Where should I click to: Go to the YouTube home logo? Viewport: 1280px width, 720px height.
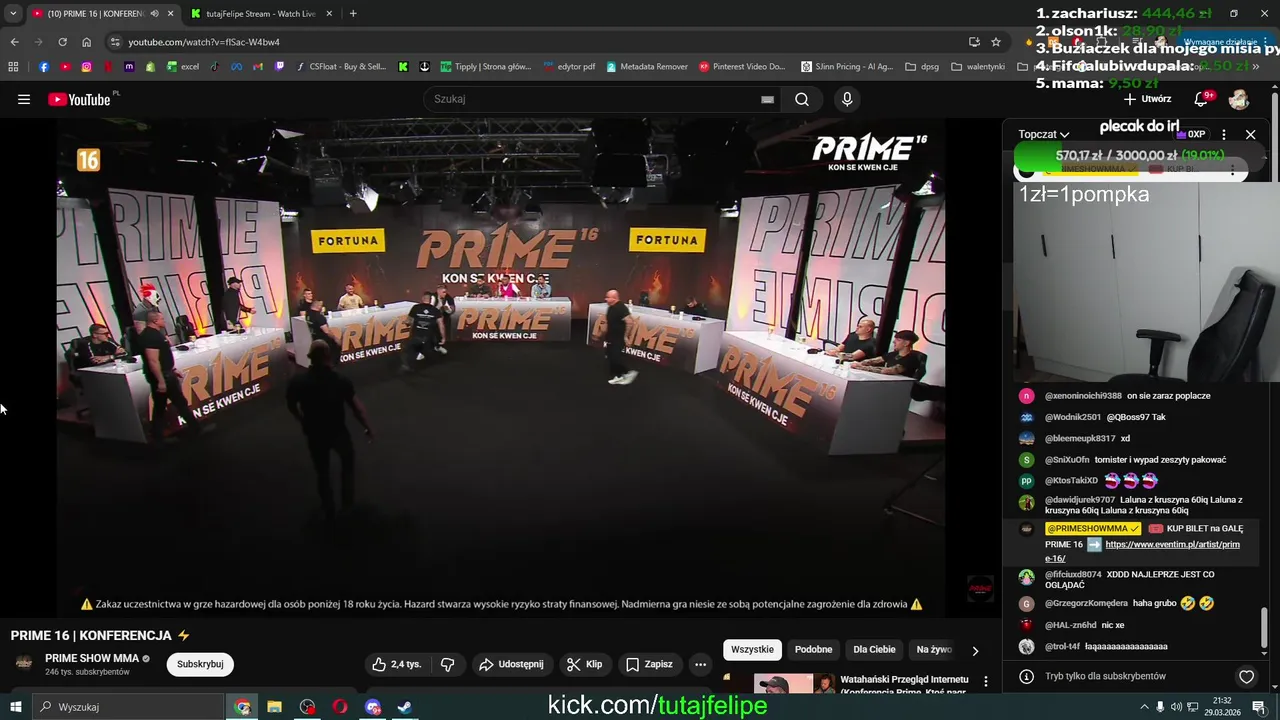coord(79,99)
